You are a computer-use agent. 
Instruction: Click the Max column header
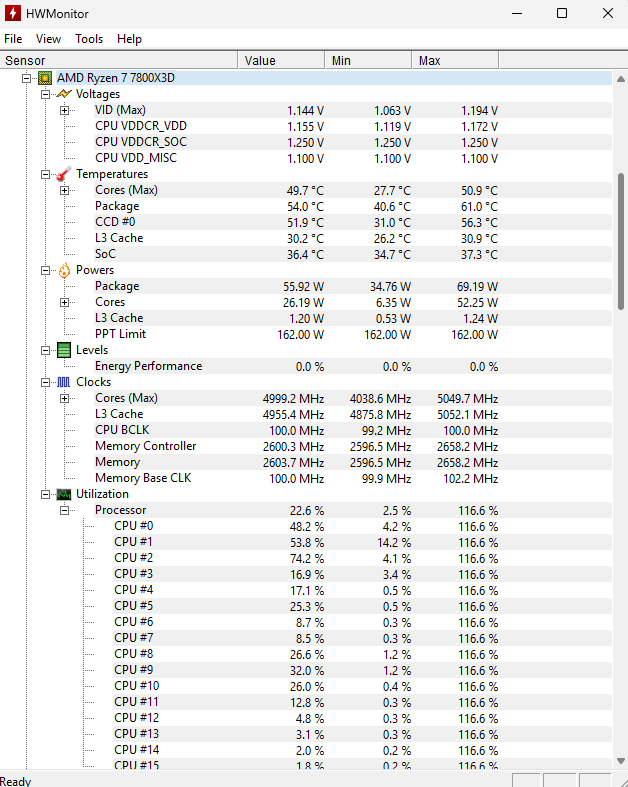pyautogui.click(x=455, y=60)
